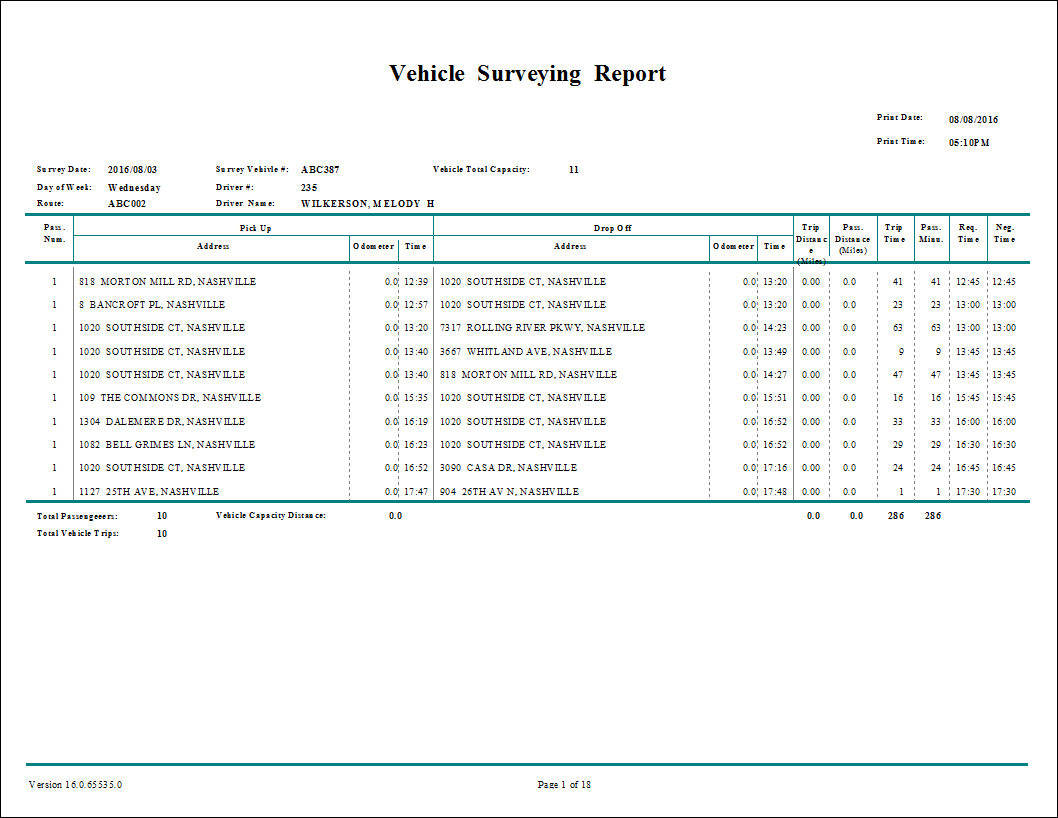This screenshot has height=818, width=1058.
Task: Click the Vehicle Total Capacity value 11
Action: pos(573,169)
